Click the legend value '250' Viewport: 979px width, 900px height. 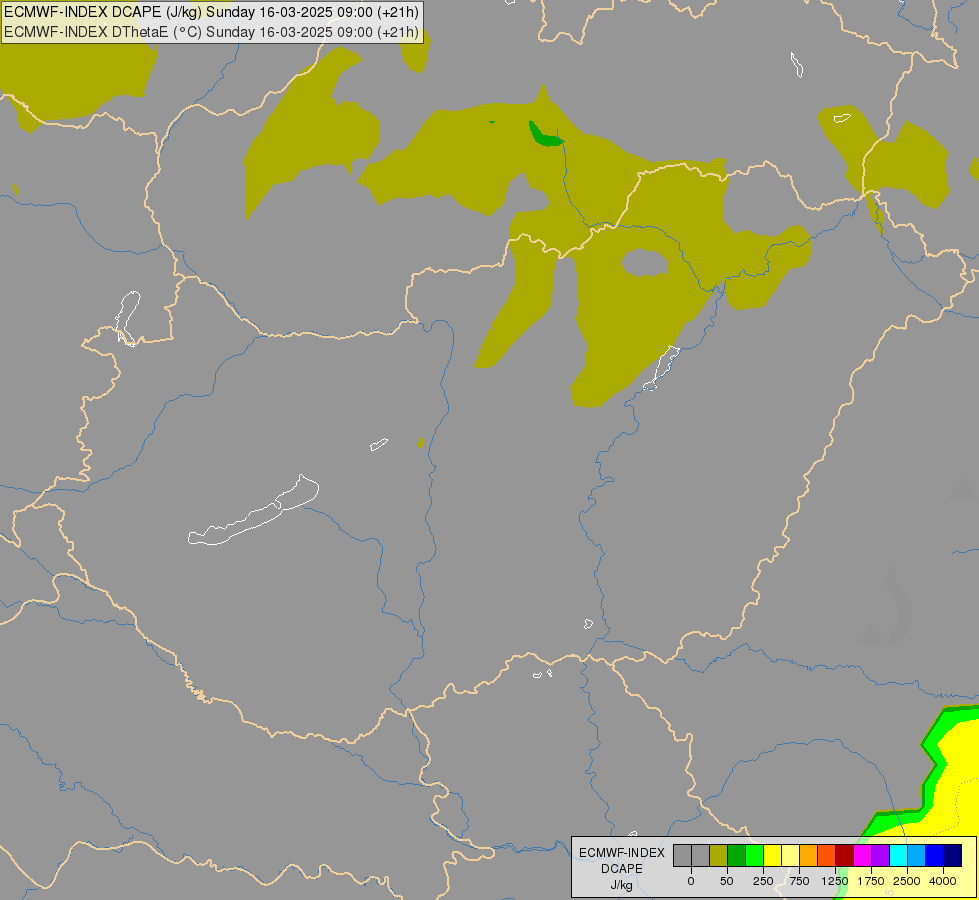click(763, 881)
